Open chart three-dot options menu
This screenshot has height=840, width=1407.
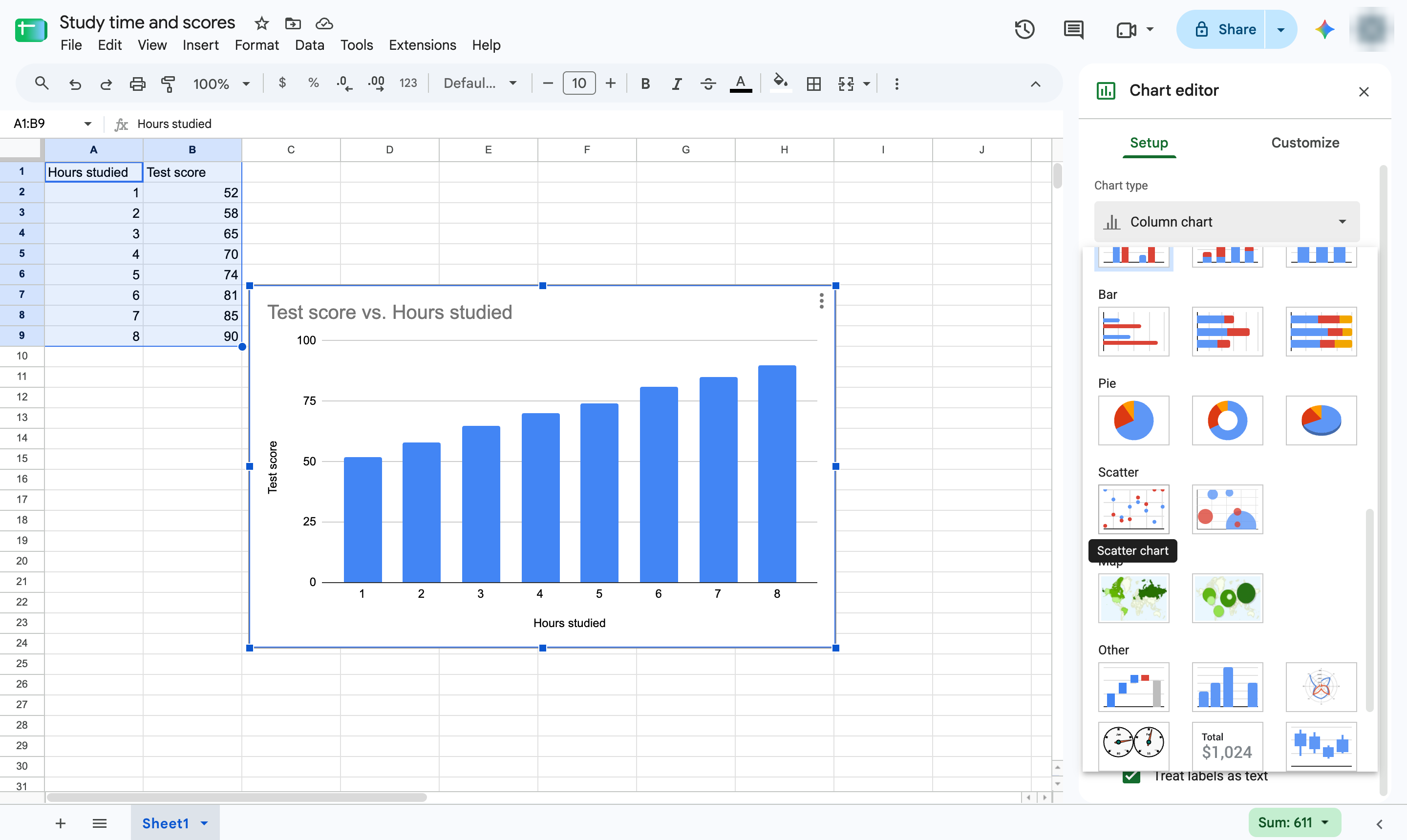click(821, 300)
